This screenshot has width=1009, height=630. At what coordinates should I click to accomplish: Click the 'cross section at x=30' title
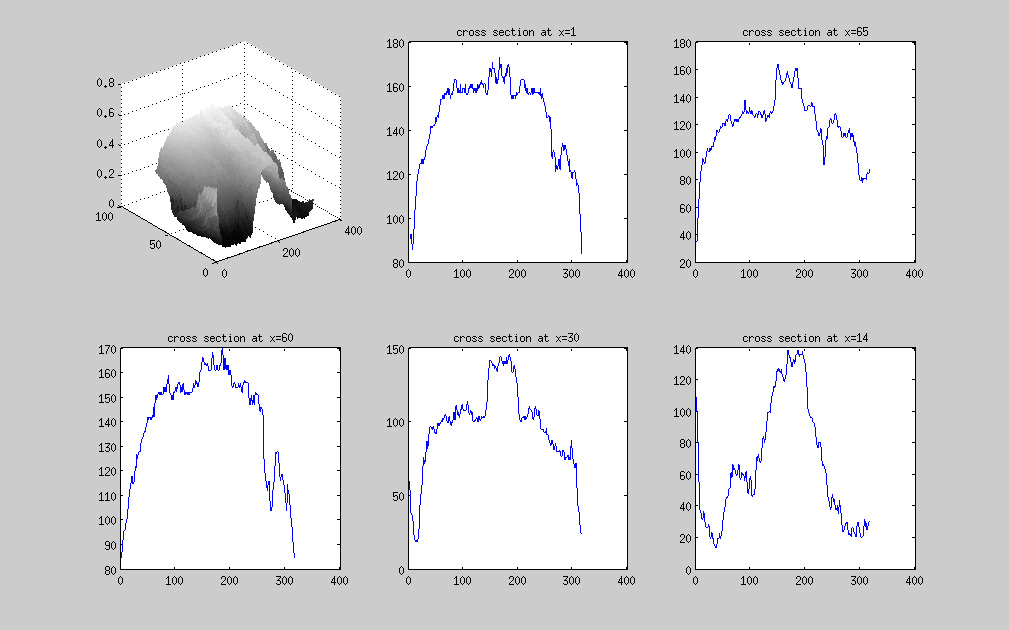tap(516, 338)
